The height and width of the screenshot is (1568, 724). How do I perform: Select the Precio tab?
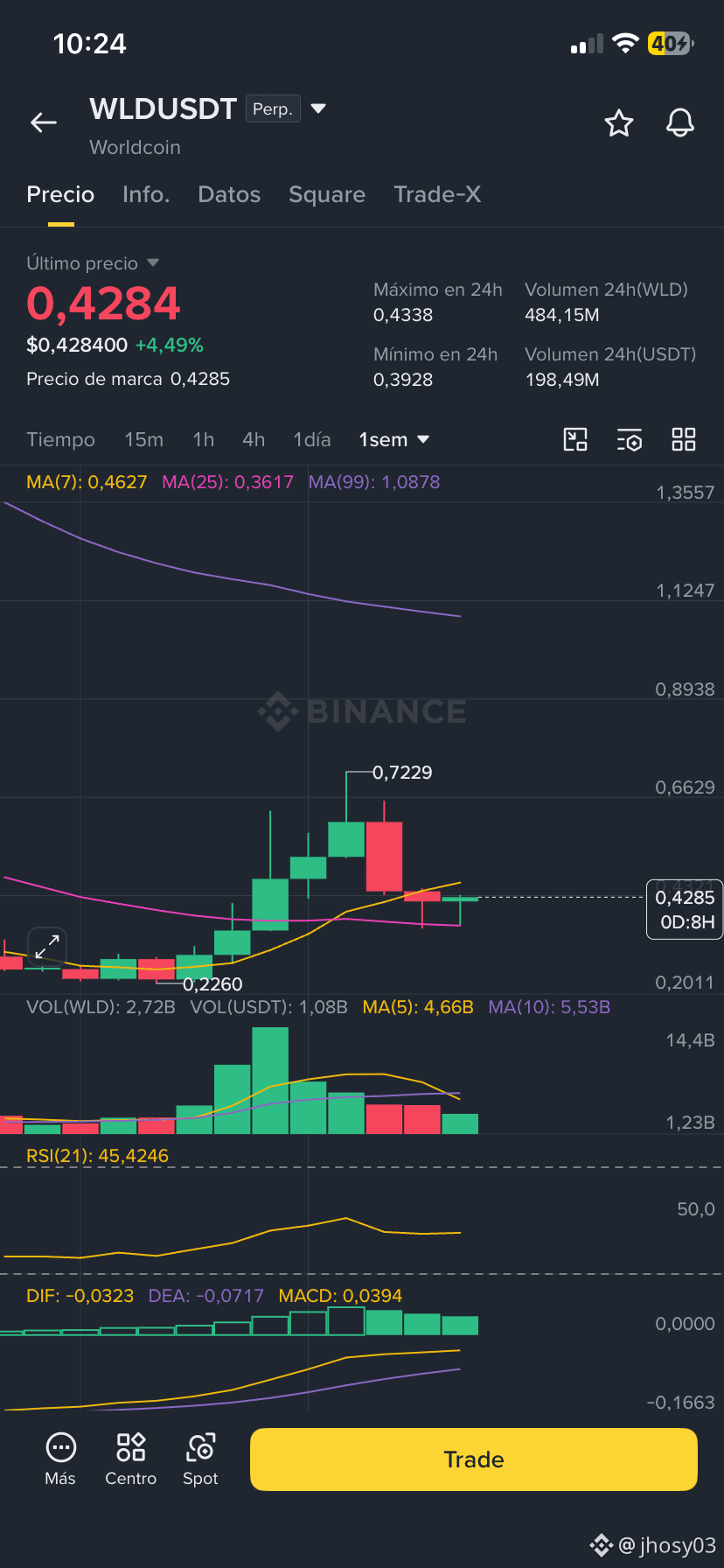click(60, 194)
